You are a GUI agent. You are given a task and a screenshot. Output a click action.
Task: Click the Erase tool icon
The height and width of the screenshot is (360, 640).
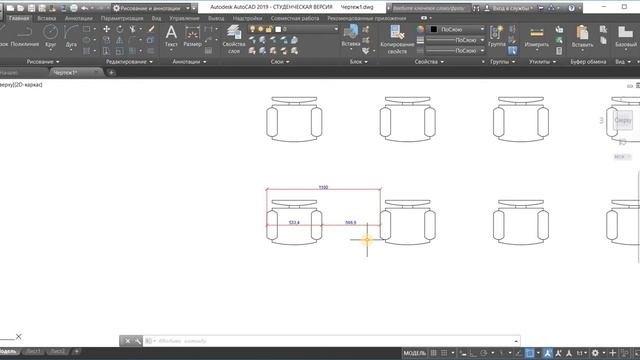click(x=151, y=29)
